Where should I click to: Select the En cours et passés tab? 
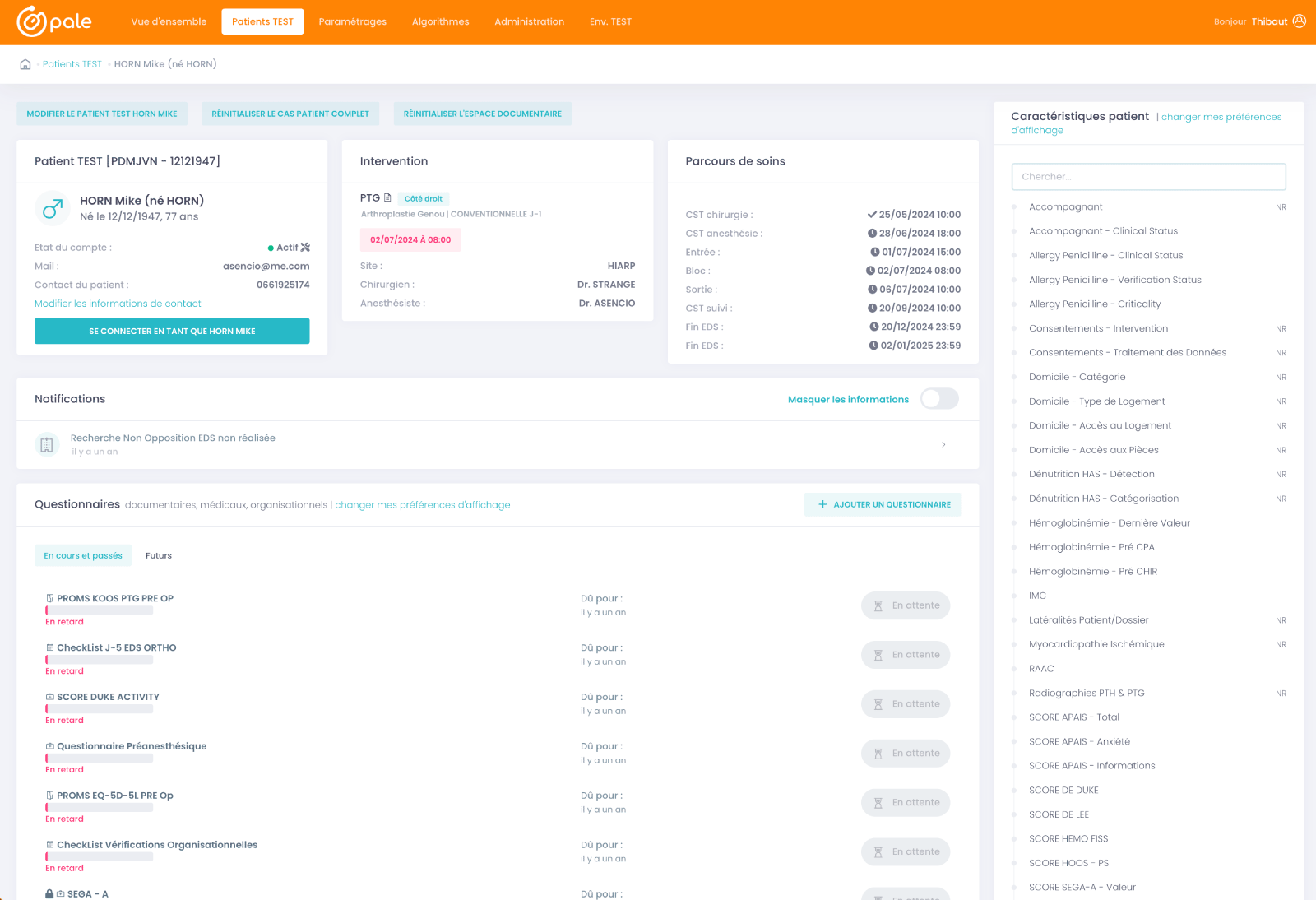[x=83, y=556]
